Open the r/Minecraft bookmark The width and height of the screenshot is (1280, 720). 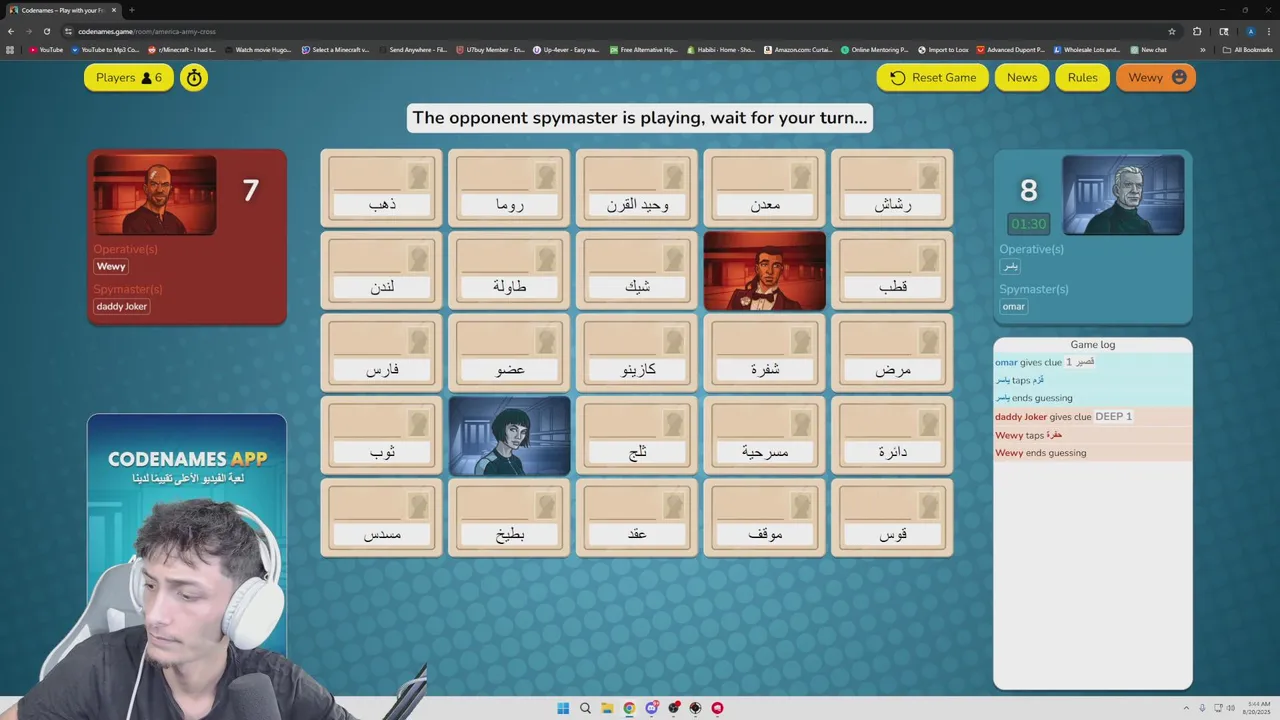(182, 49)
